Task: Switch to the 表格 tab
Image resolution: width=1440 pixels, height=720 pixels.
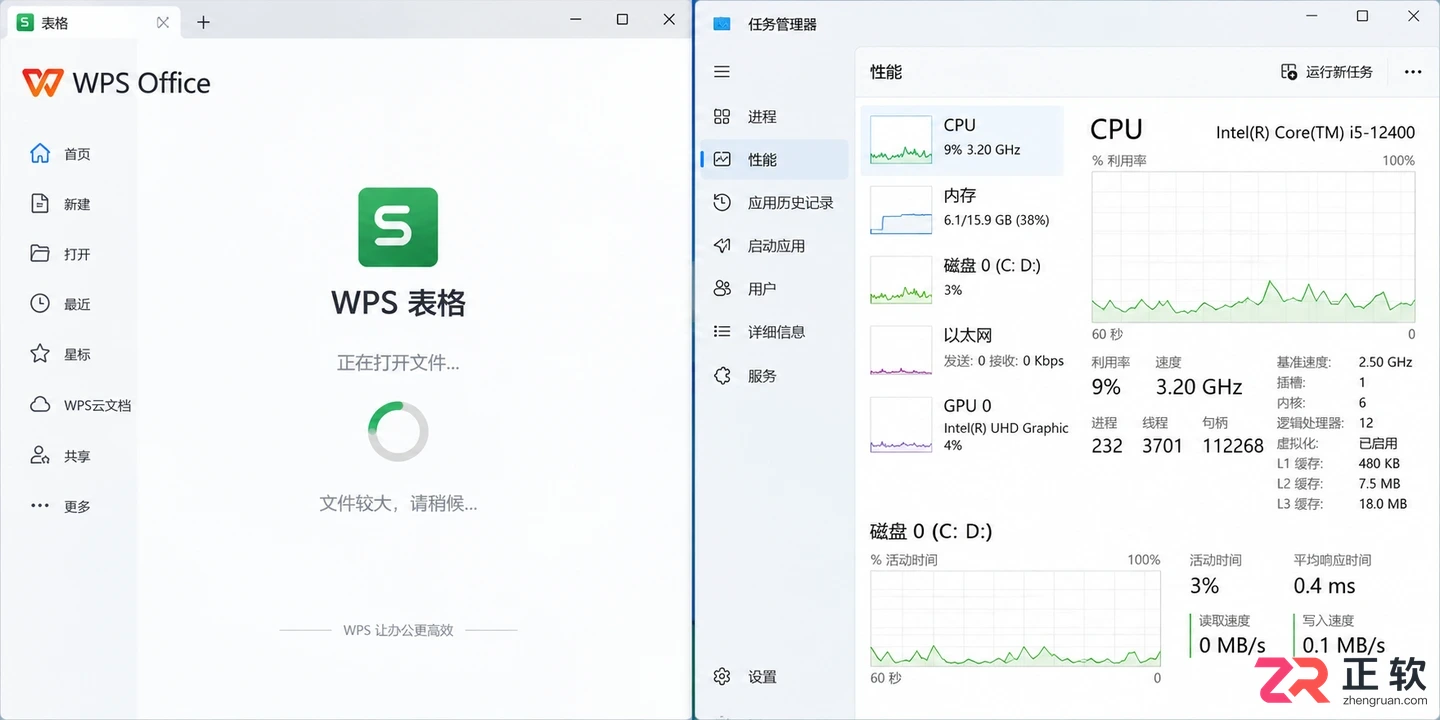Action: point(94,22)
